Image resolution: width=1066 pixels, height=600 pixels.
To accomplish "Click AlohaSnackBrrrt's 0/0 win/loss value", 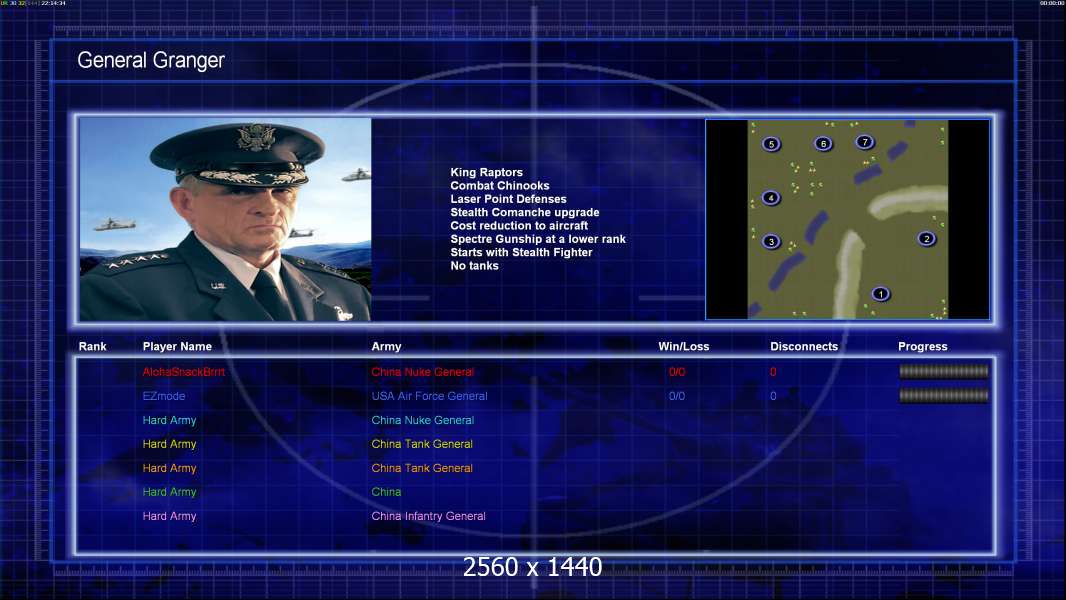I will pos(677,372).
